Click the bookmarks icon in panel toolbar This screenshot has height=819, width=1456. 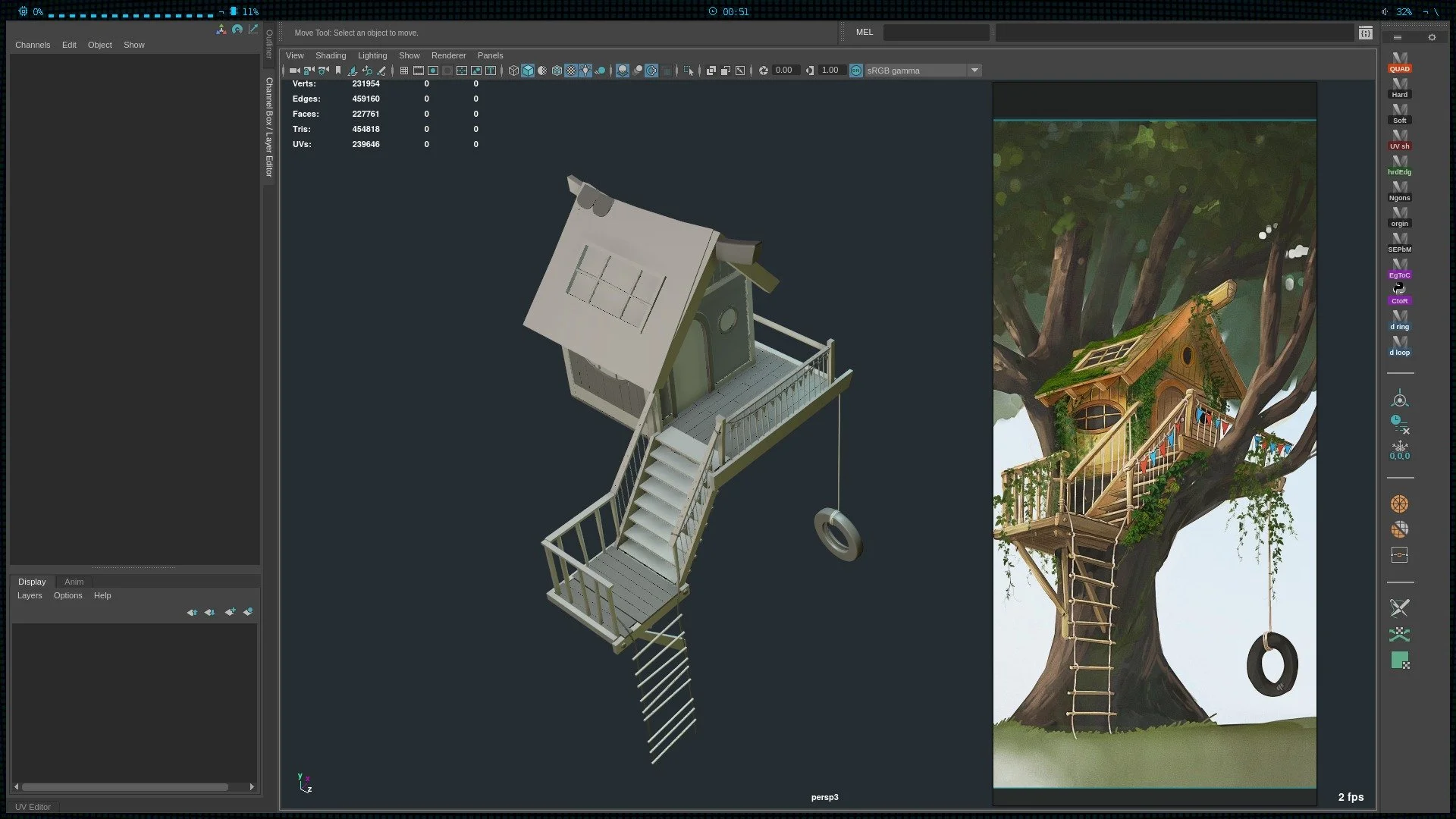[x=338, y=71]
